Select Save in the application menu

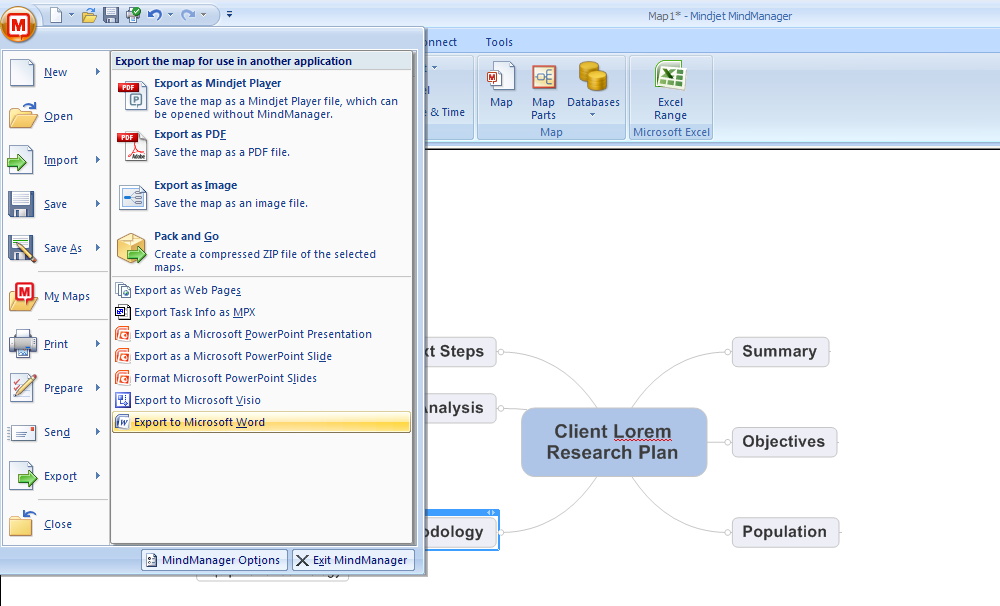click(55, 204)
